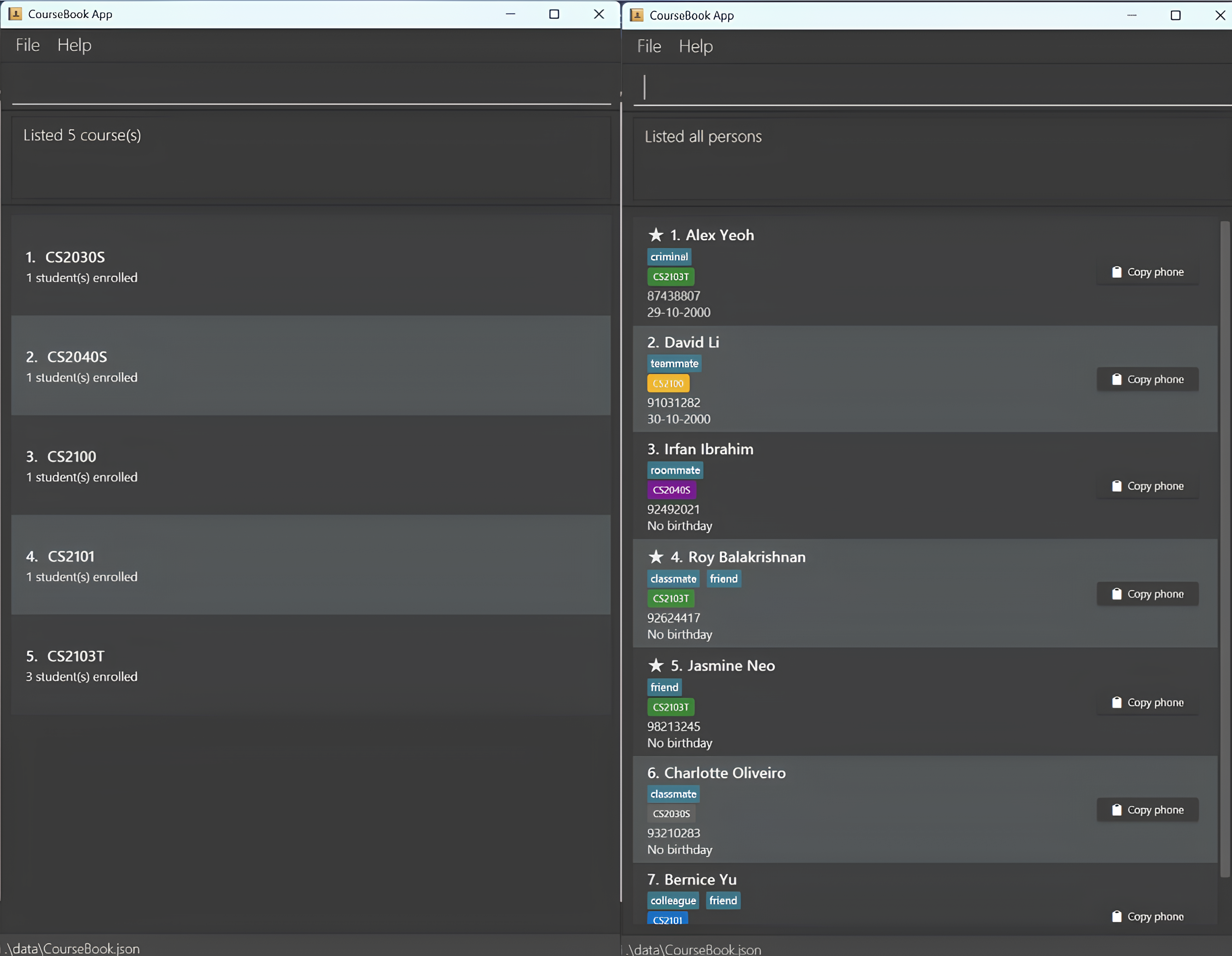1232x956 pixels.
Task: Click the purple CS2040S tag under Irfan
Action: tap(671, 490)
